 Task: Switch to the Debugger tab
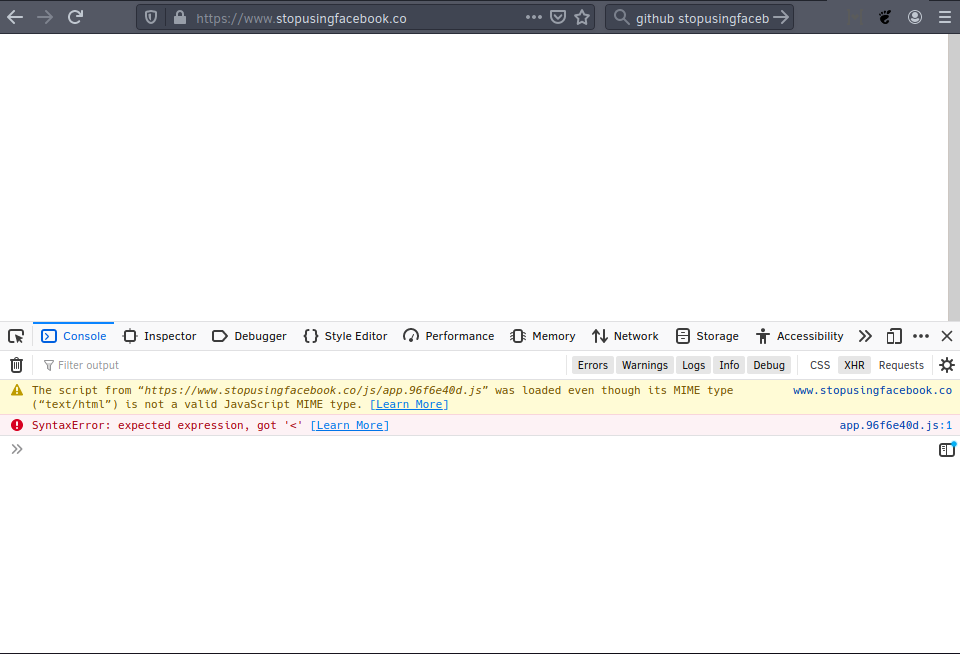pyautogui.click(x=249, y=336)
